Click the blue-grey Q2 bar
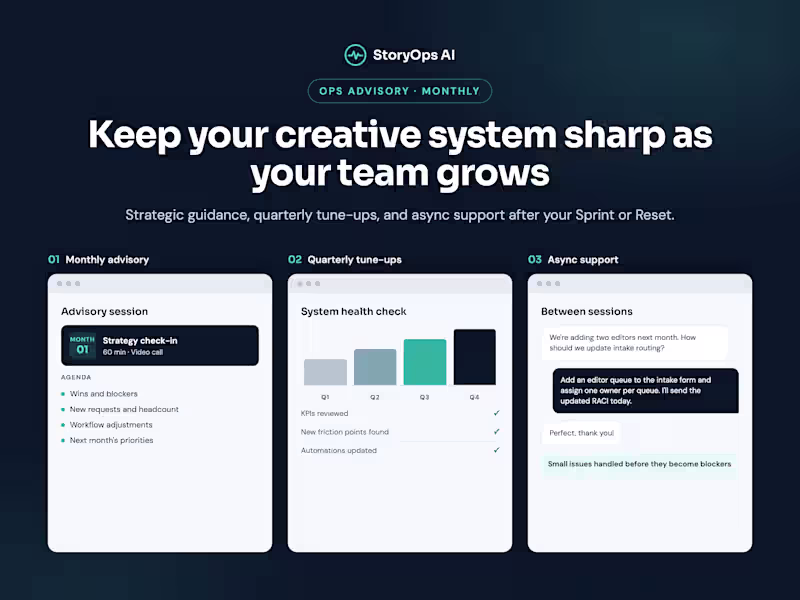Image resolution: width=800 pixels, height=600 pixels. (x=375, y=367)
